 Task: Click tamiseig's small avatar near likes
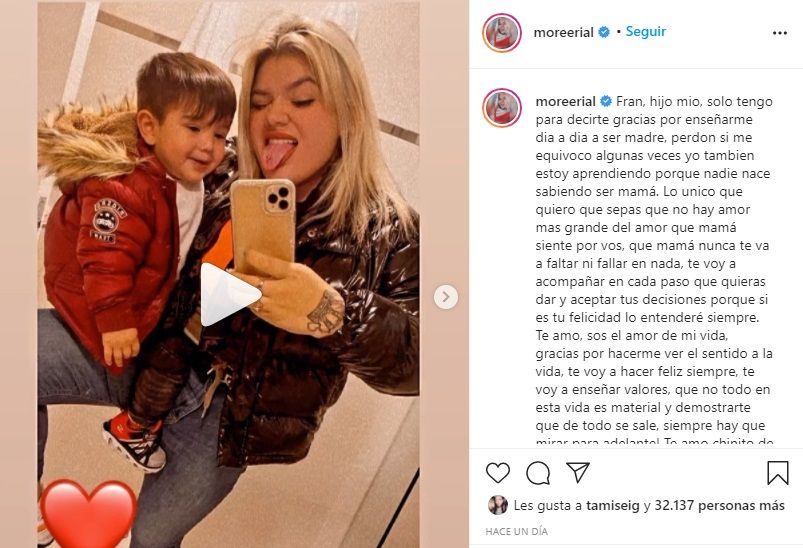tap(498, 505)
